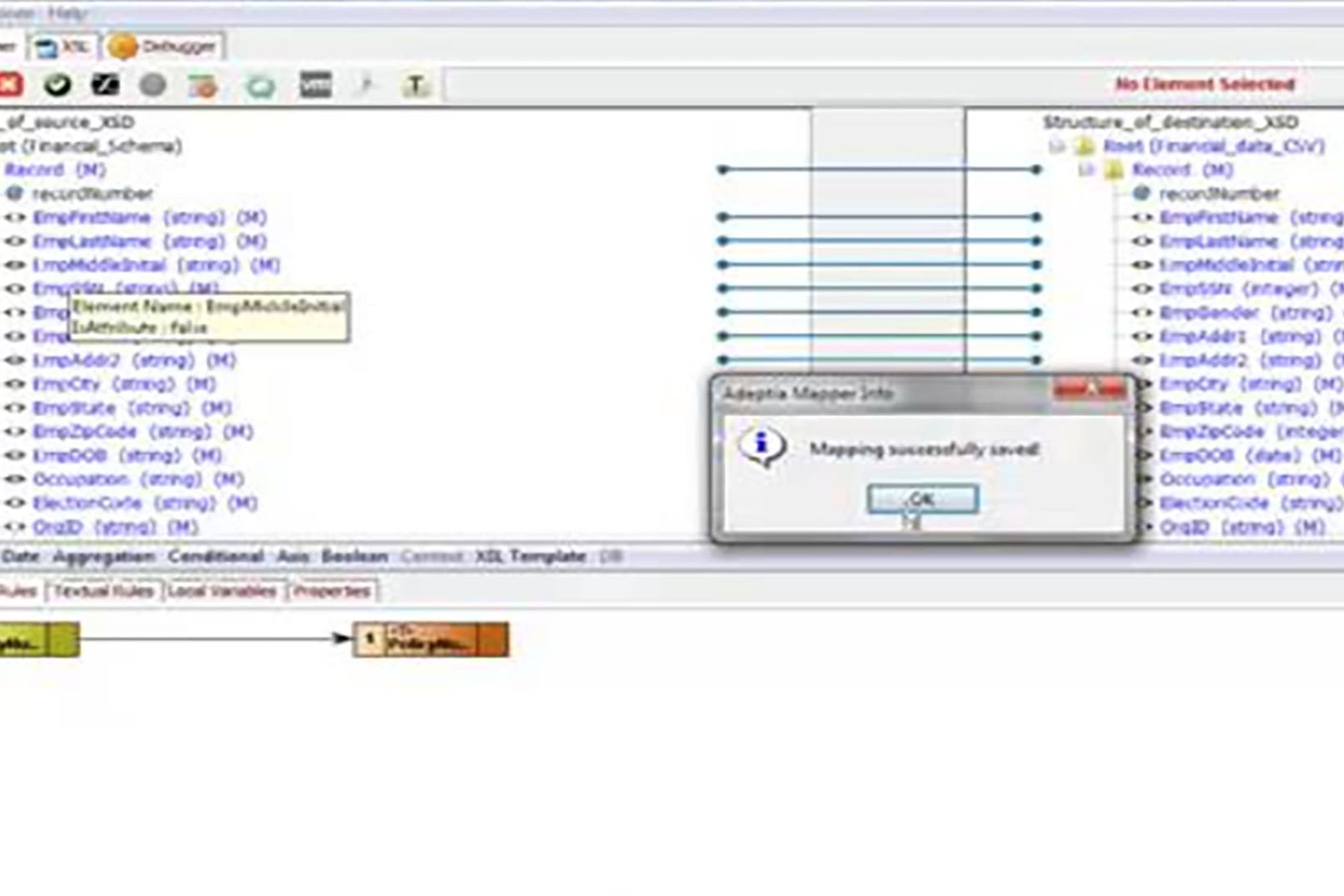
Task: Click the gray circle toolbar icon
Action: 153,85
